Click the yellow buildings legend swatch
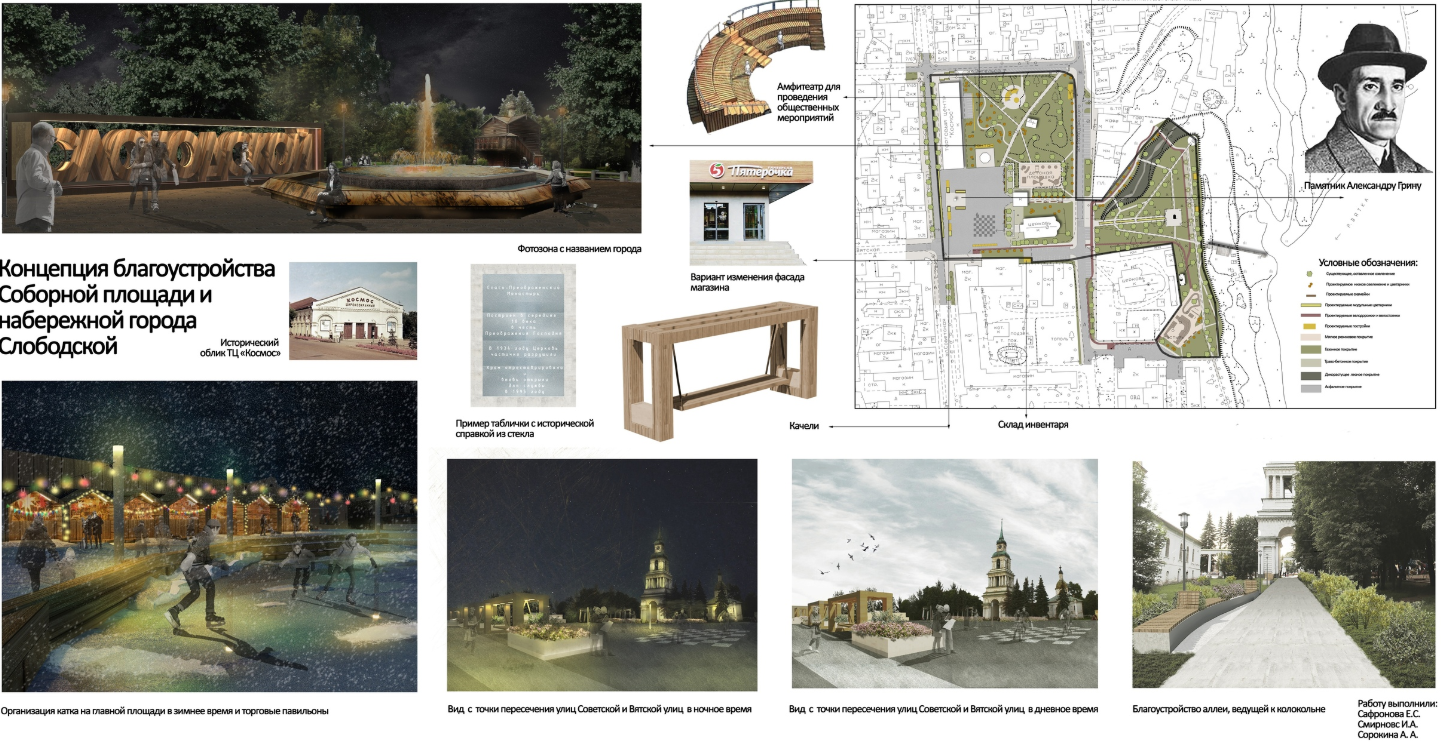1441x751 pixels. click(1310, 326)
